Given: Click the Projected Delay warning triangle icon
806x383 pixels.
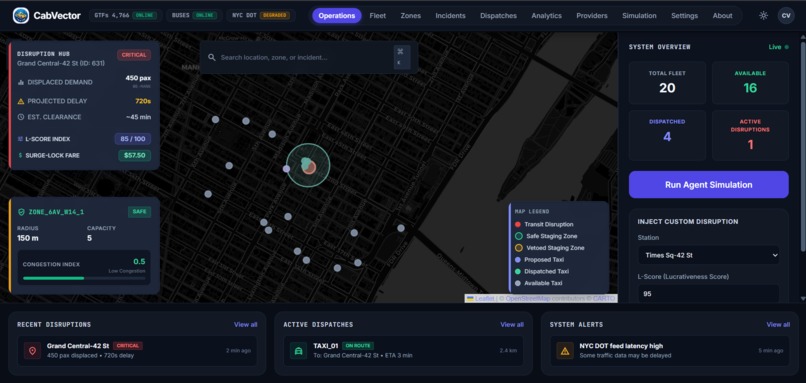Looking at the screenshot, I should (21, 101).
